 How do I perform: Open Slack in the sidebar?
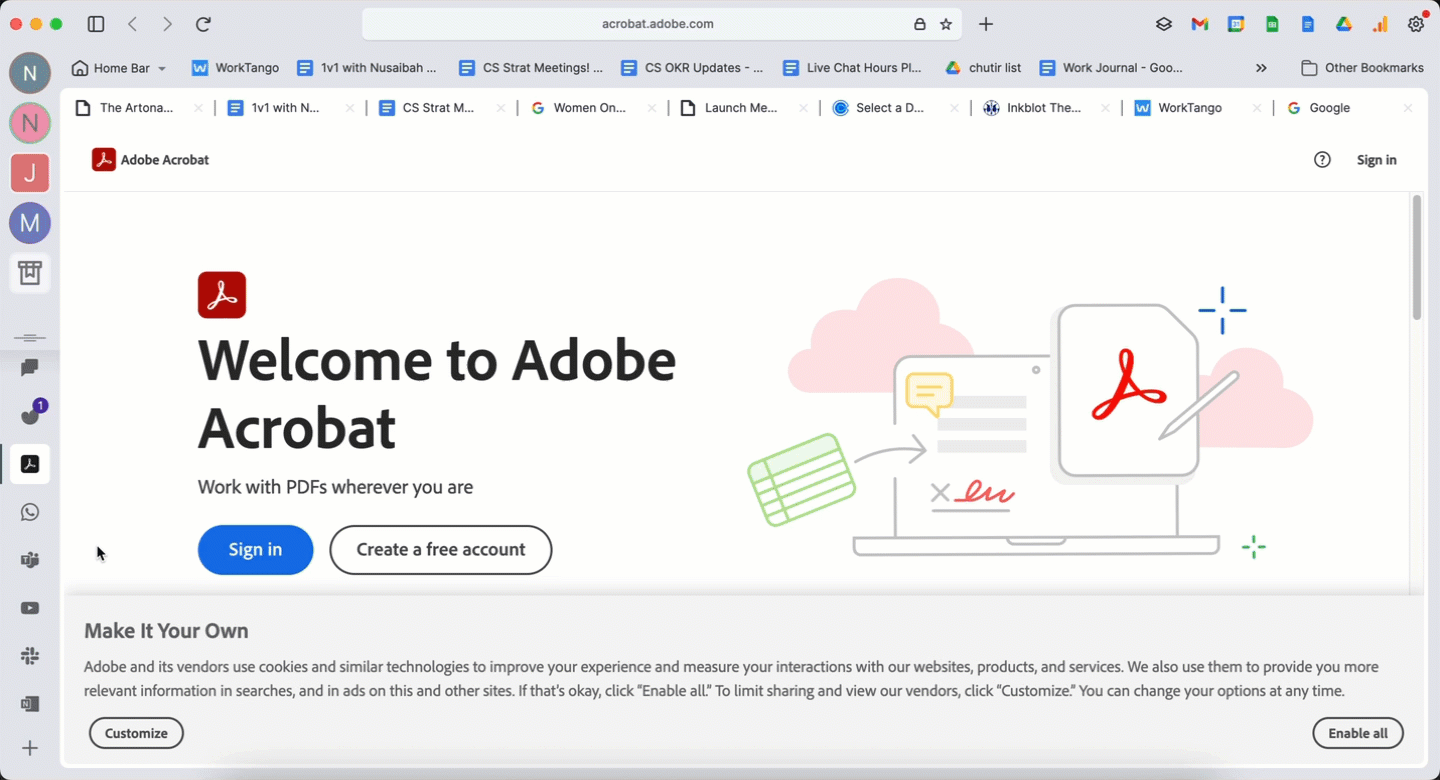(30, 656)
